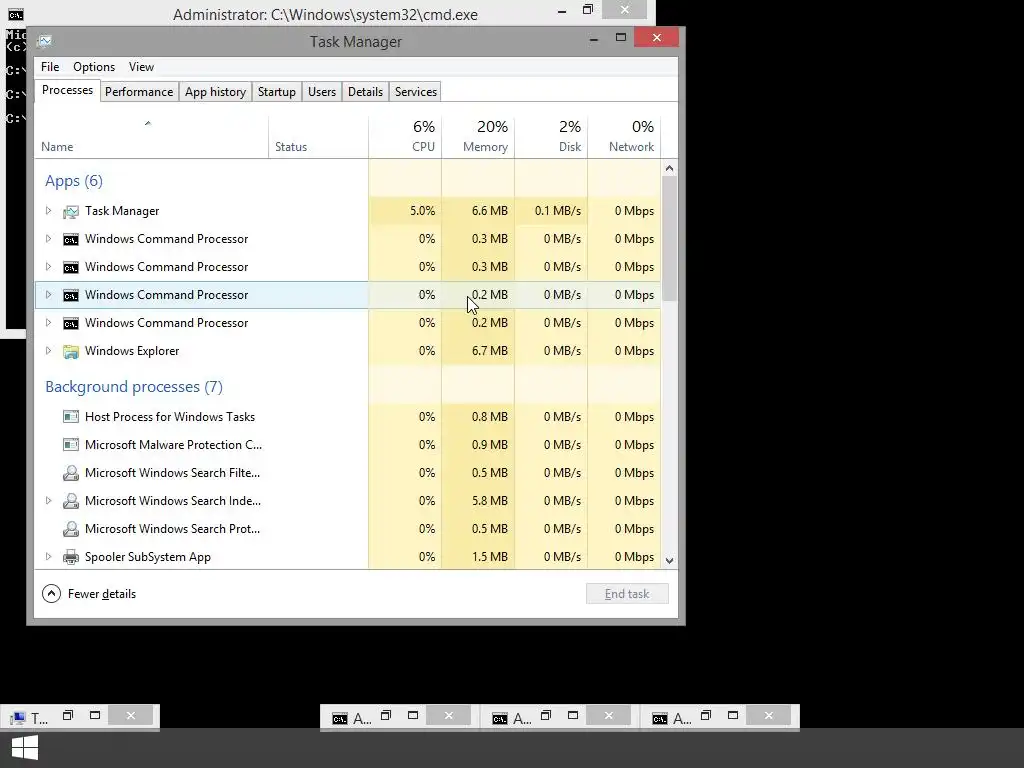The image size is (1024, 768).
Task: Click the cmd.exe title bar icon in the background window
Action: coord(16,14)
